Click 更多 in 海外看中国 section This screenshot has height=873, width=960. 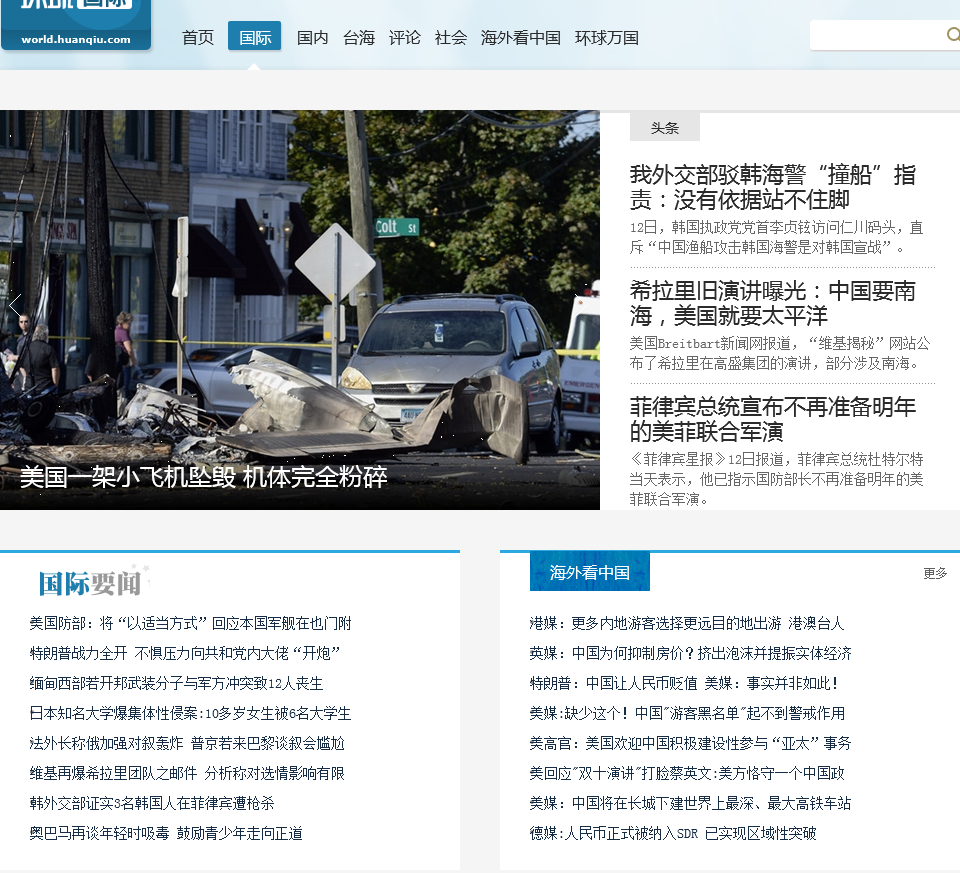click(x=935, y=573)
